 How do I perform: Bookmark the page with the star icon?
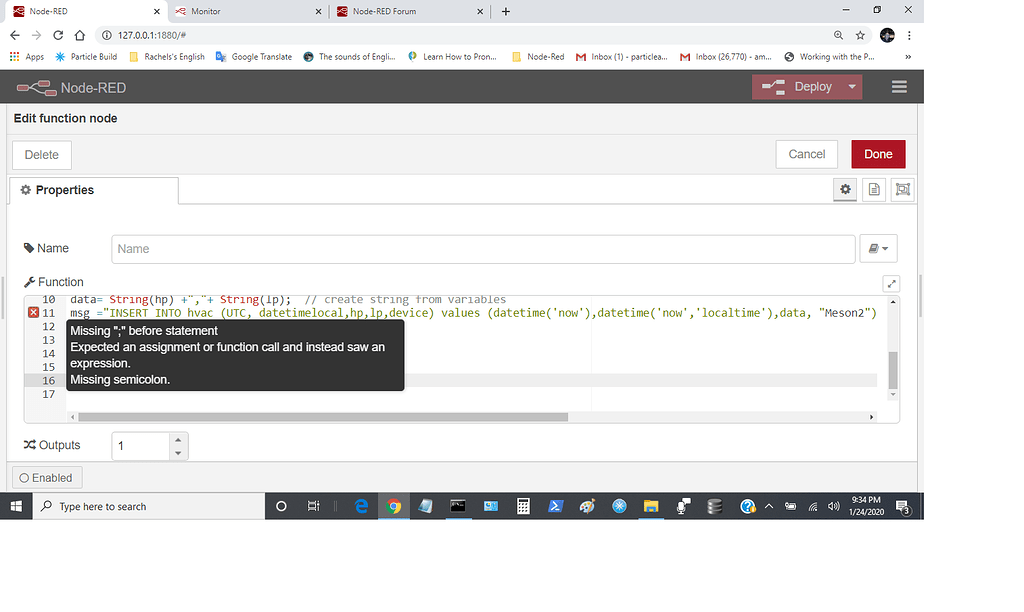[860, 34]
